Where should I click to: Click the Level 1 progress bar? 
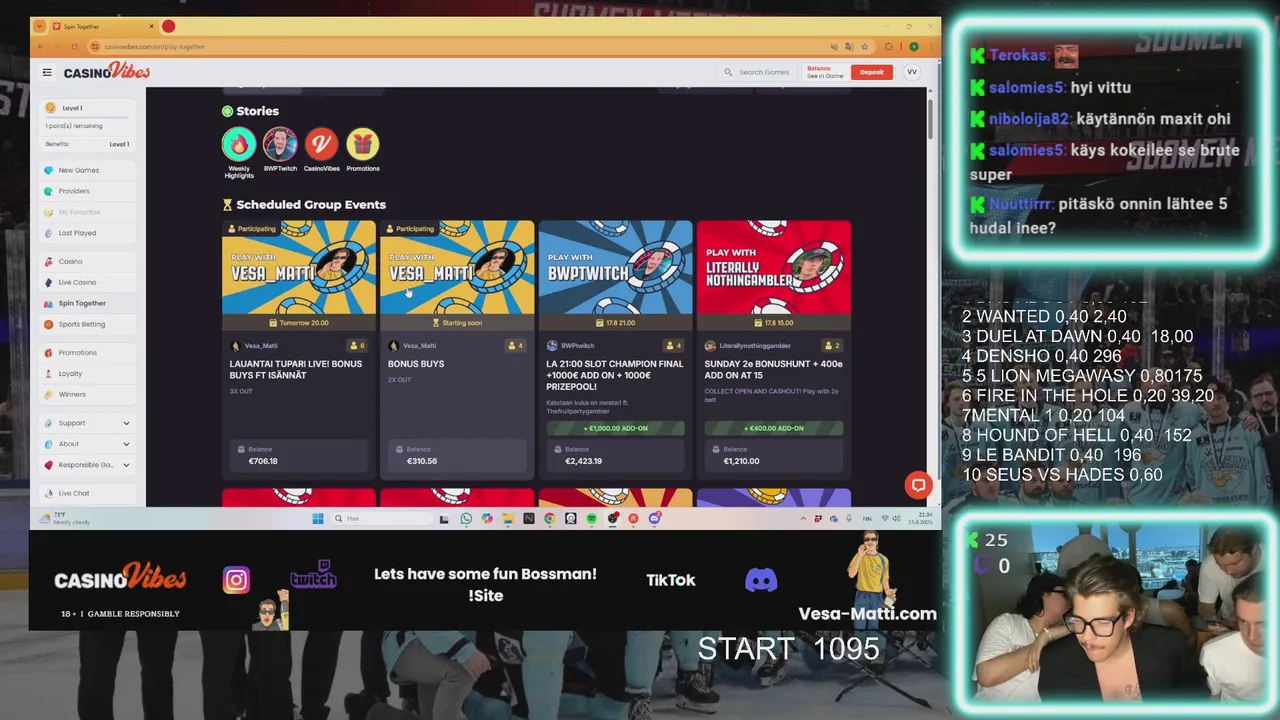[87, 118]
